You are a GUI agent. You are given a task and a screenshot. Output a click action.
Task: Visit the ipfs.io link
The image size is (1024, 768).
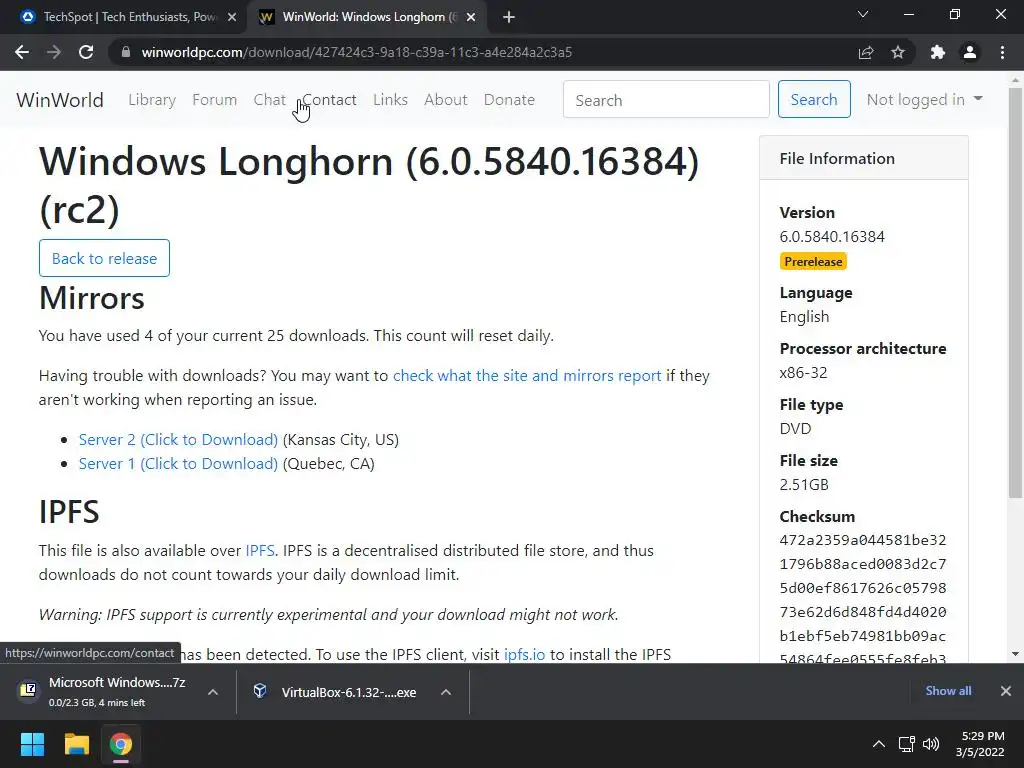(x=524, y=654)
